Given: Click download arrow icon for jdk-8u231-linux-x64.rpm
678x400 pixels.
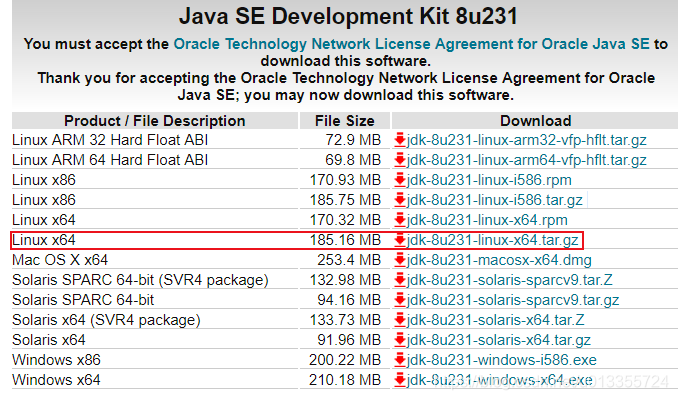Looking at the screenshot, I should point(400,220).
